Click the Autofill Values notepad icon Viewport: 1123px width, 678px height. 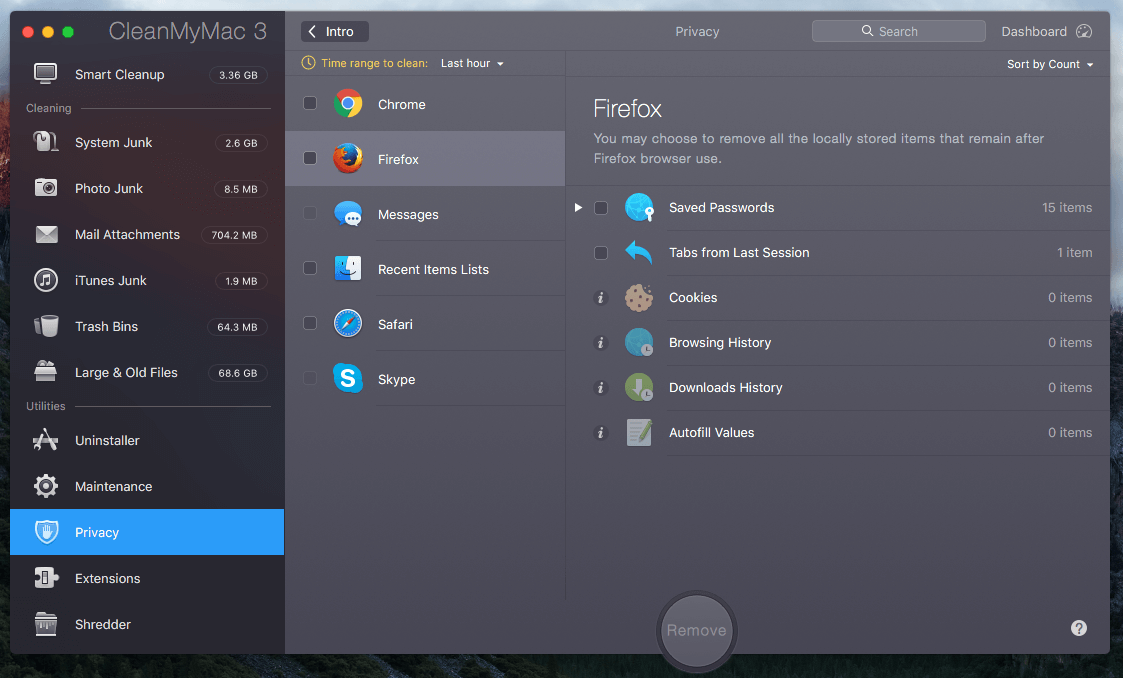click(639, 432)
